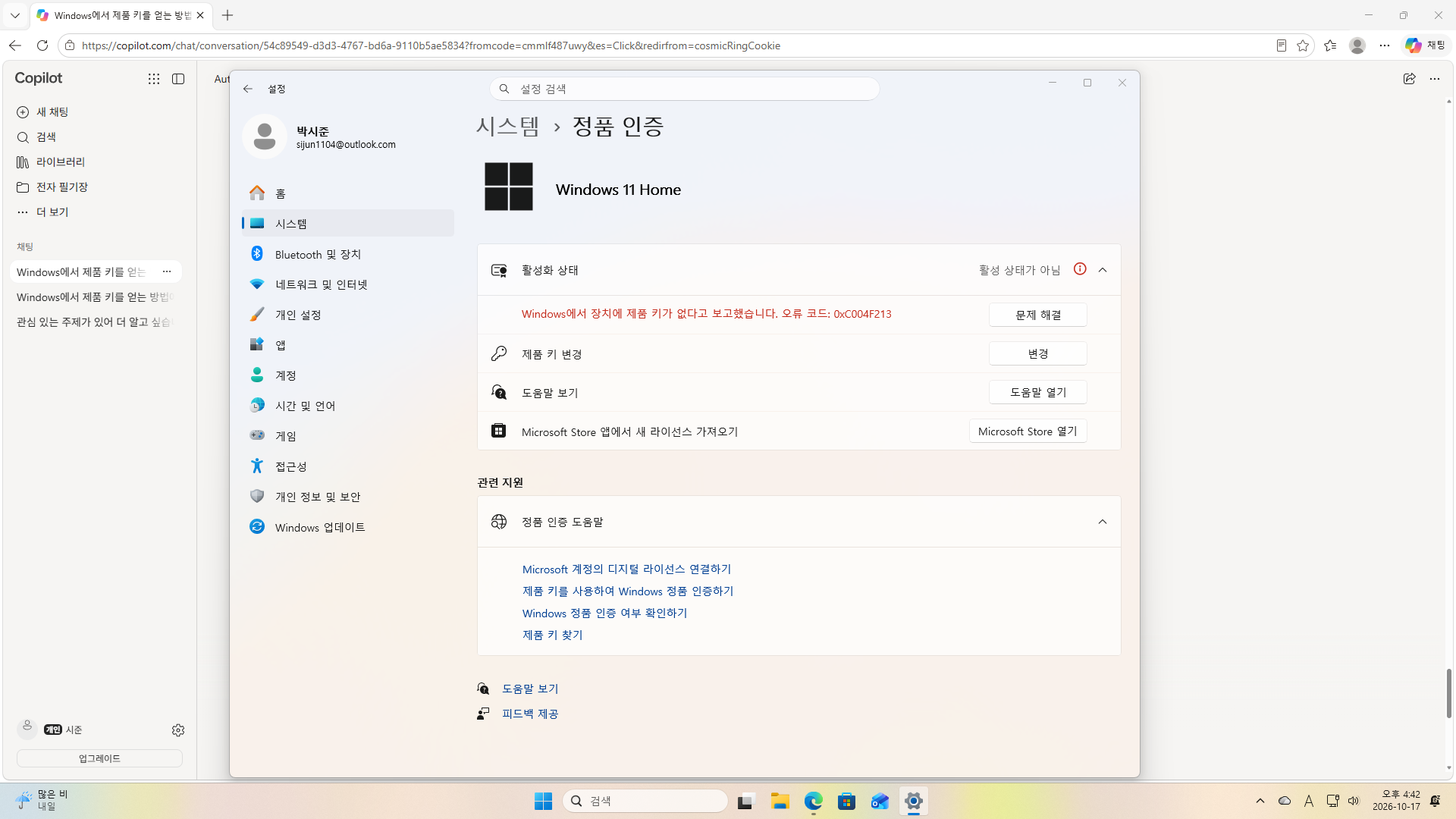
Task: Open the 제품 키 찾기 link
Action: [x=552, y=635]
